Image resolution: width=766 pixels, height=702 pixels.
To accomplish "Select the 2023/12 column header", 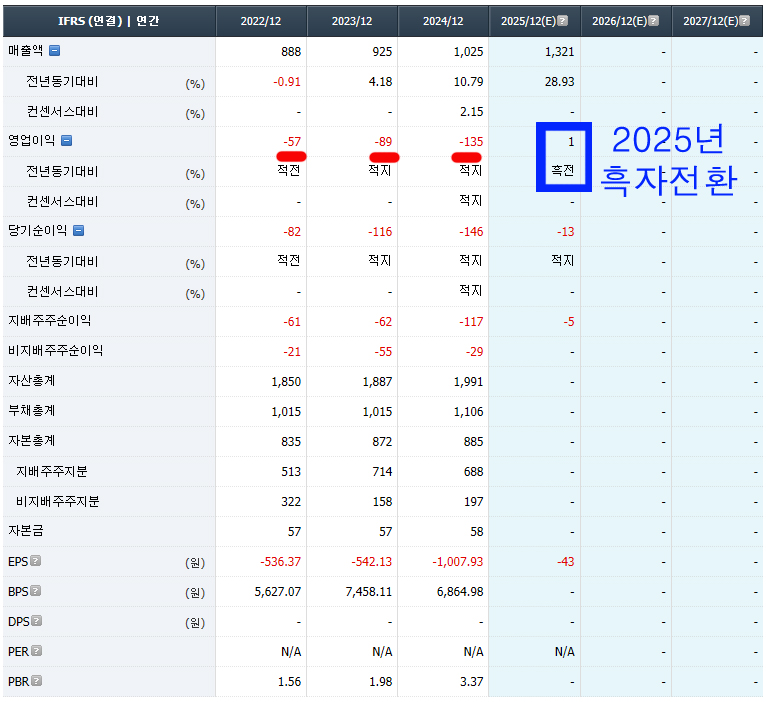I will (x=352, y=21).
